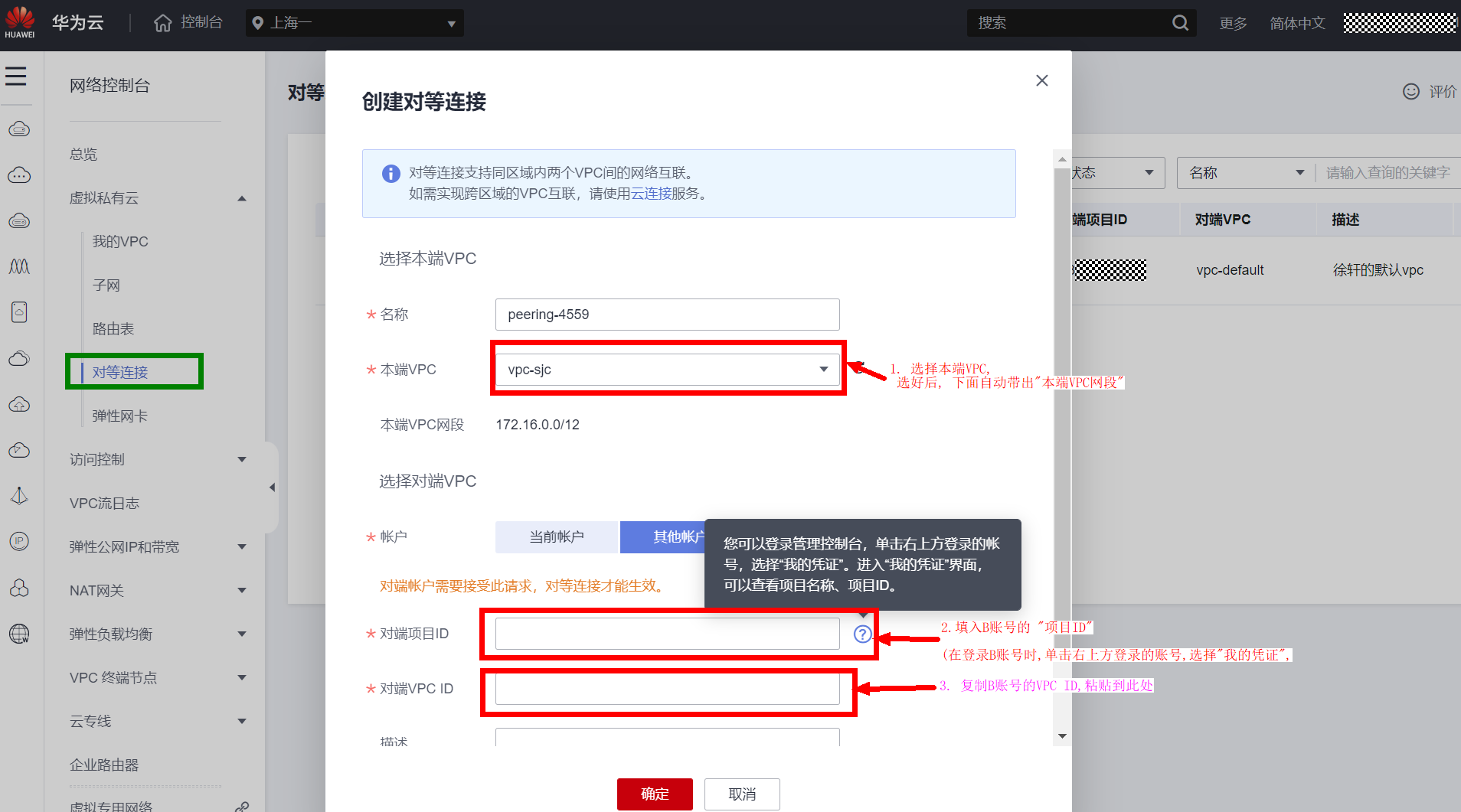Image resolution: width=1461 pixels, height=812 pixels.
Task: Click 简体中文 language selector
Action: pyautogui.click(x=1297, y=24)
